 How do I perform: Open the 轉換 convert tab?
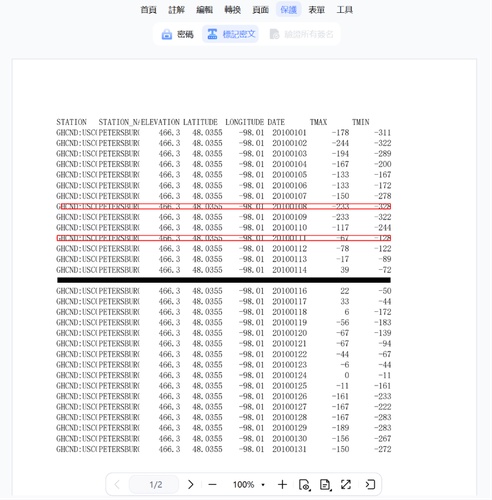232,10
